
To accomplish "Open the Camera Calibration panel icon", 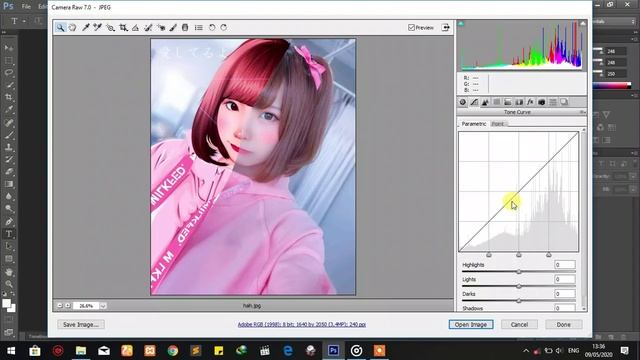I will click(x=542, y=102).
